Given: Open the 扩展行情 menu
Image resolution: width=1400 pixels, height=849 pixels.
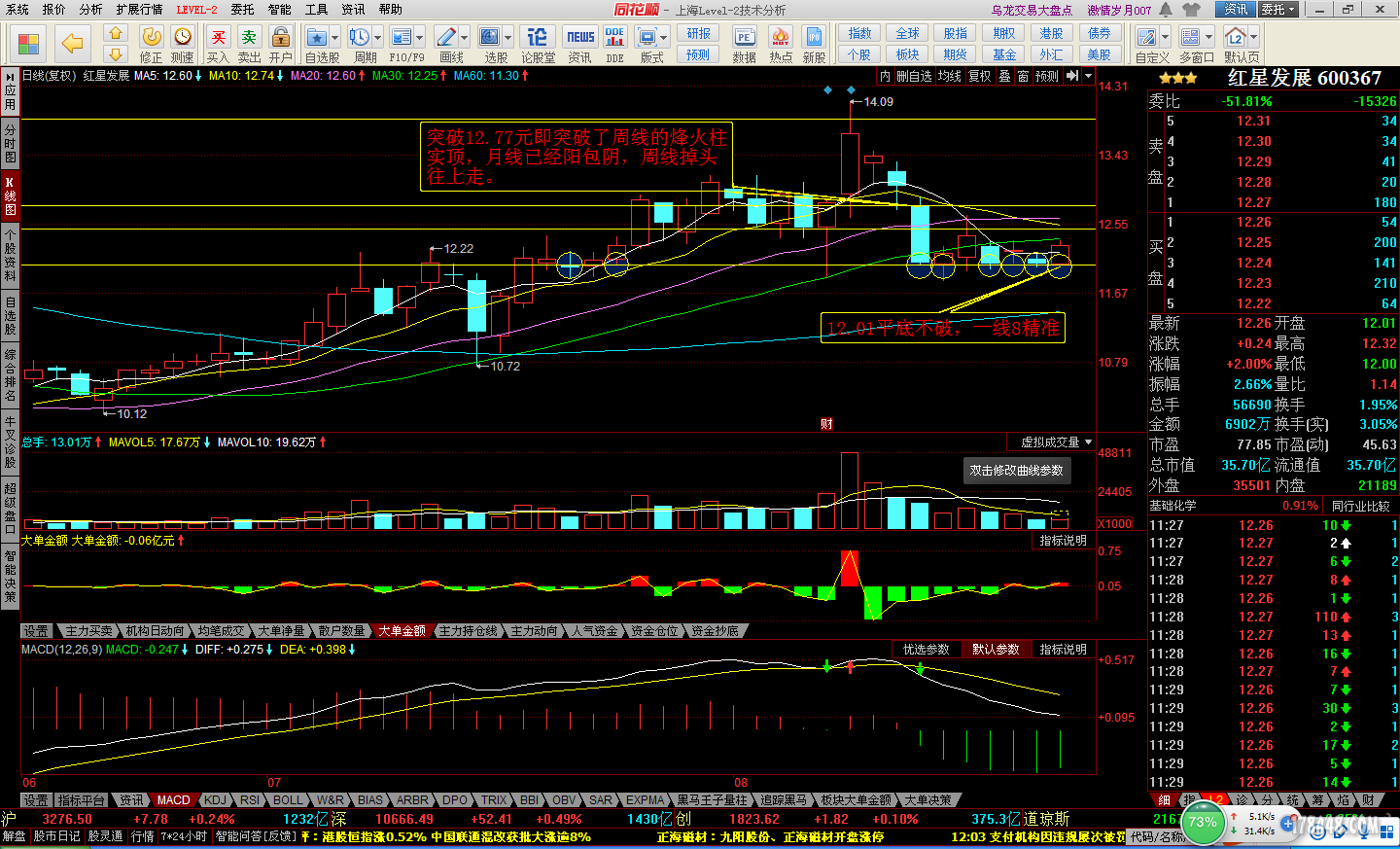Looking at the screenshot, I should (x=139, y=10).
